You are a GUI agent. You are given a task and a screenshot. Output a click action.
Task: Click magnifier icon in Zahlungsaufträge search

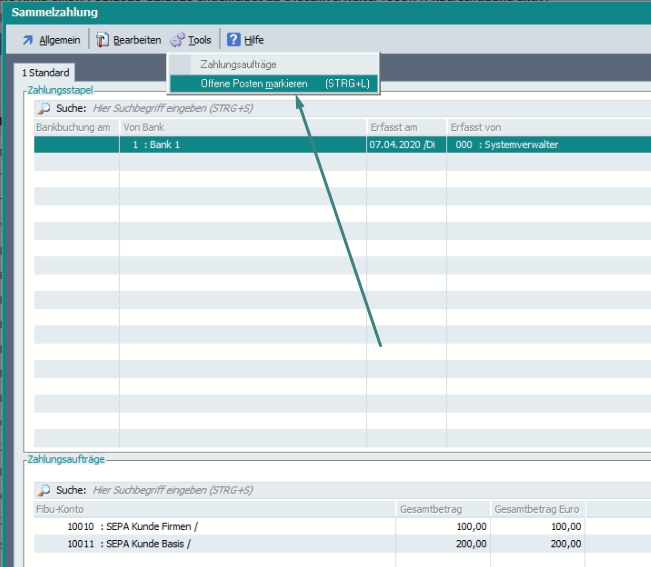point(43,490)
